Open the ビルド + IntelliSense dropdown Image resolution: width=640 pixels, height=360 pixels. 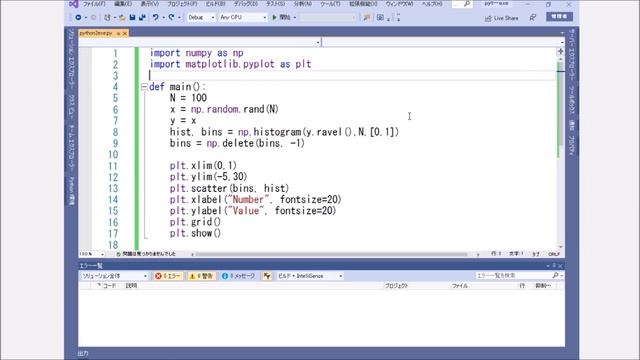pos(310,276)
